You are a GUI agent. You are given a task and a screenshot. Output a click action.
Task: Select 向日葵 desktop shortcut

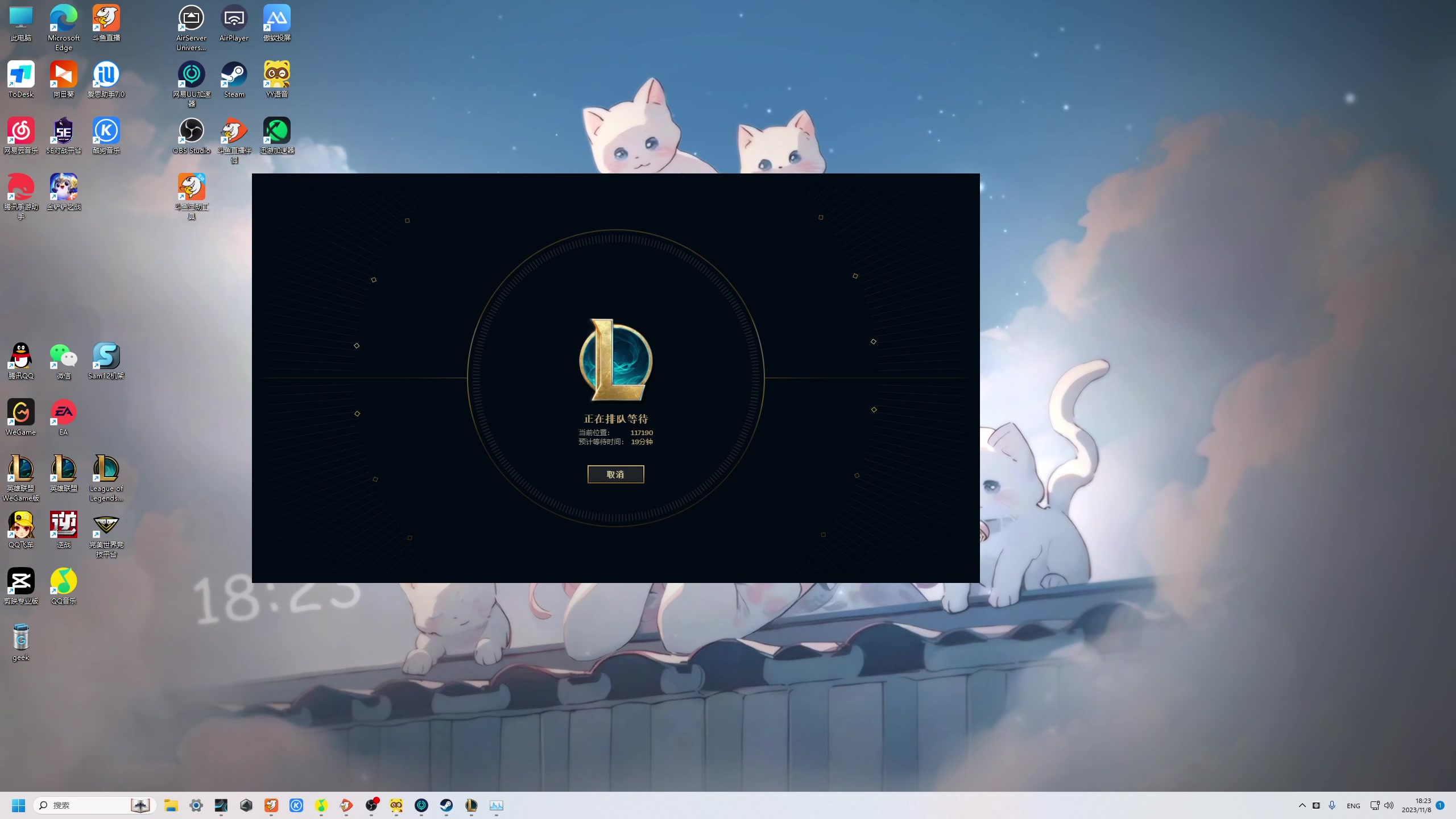point(64,80)
